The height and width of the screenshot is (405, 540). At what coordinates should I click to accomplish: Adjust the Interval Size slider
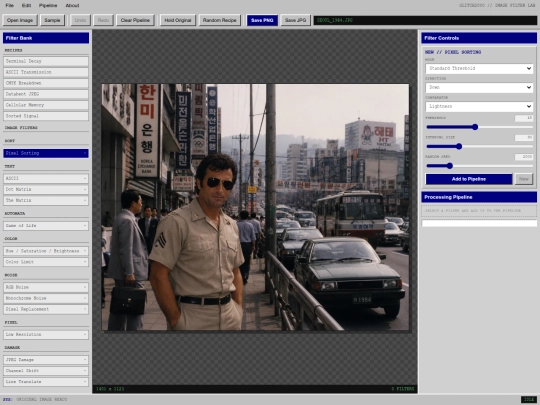479,147
